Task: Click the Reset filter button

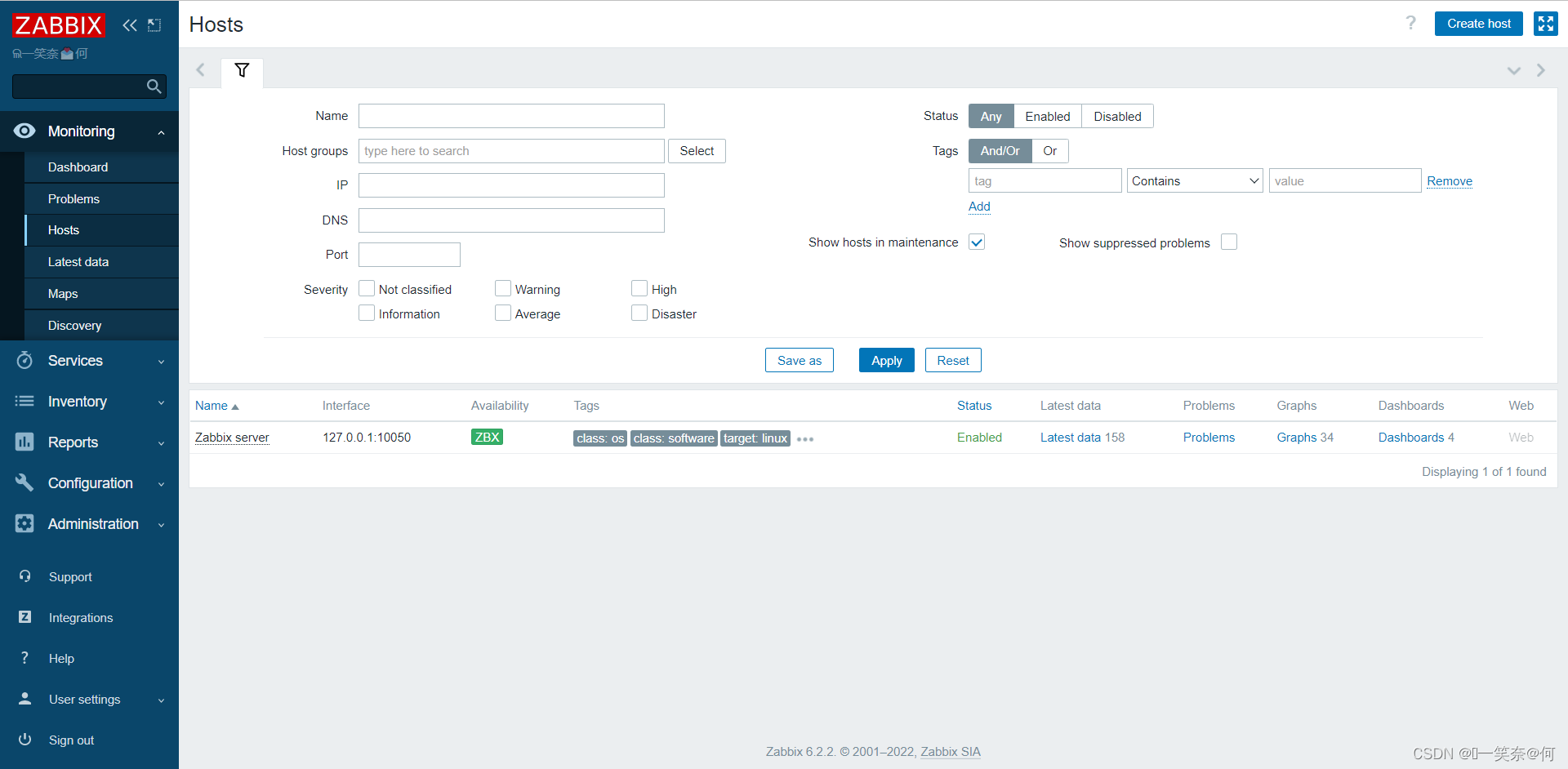Action: [x=953, y=360]
